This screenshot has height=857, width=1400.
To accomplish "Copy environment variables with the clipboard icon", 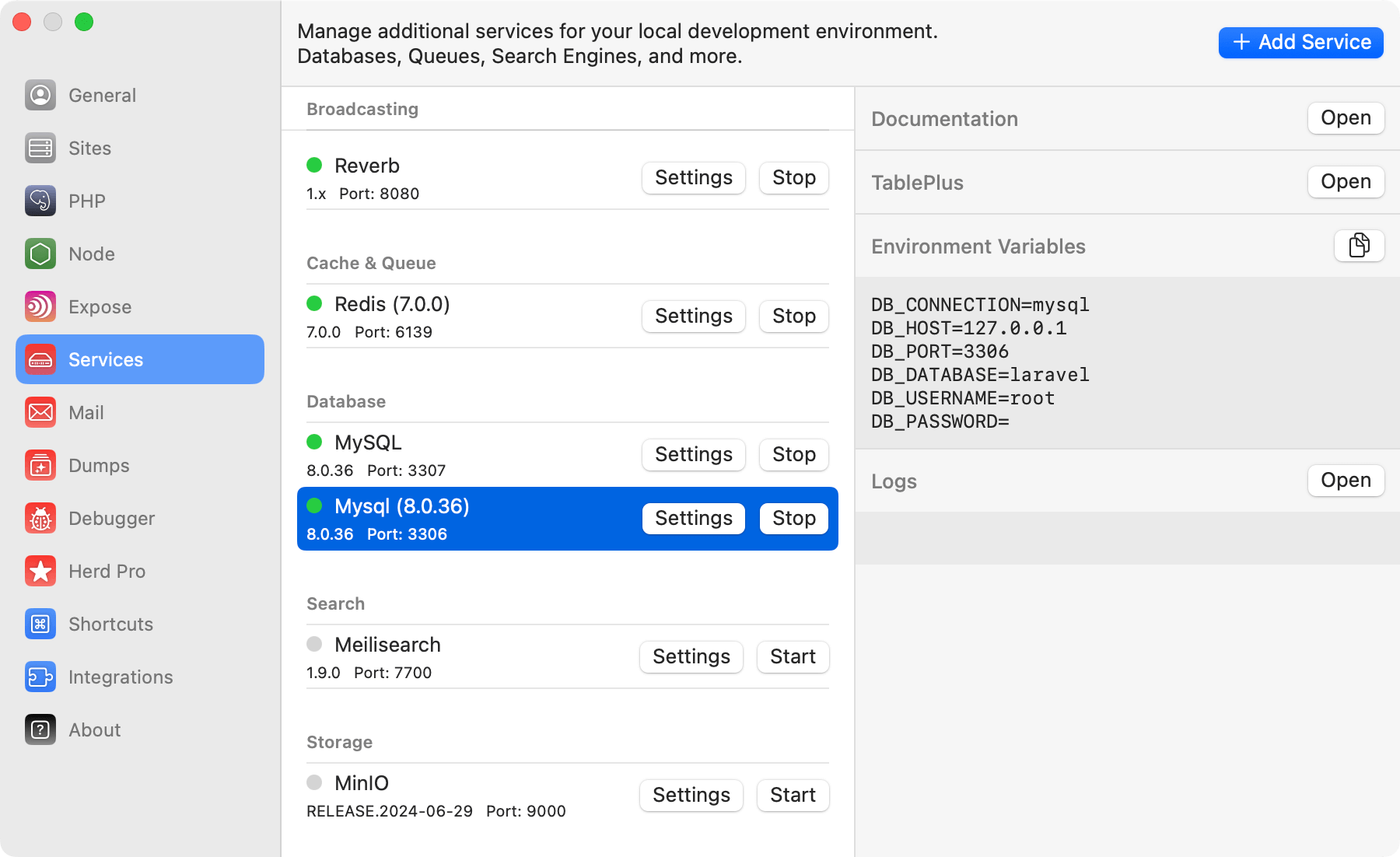I will pyautogui.click(x=1359, y=246).
